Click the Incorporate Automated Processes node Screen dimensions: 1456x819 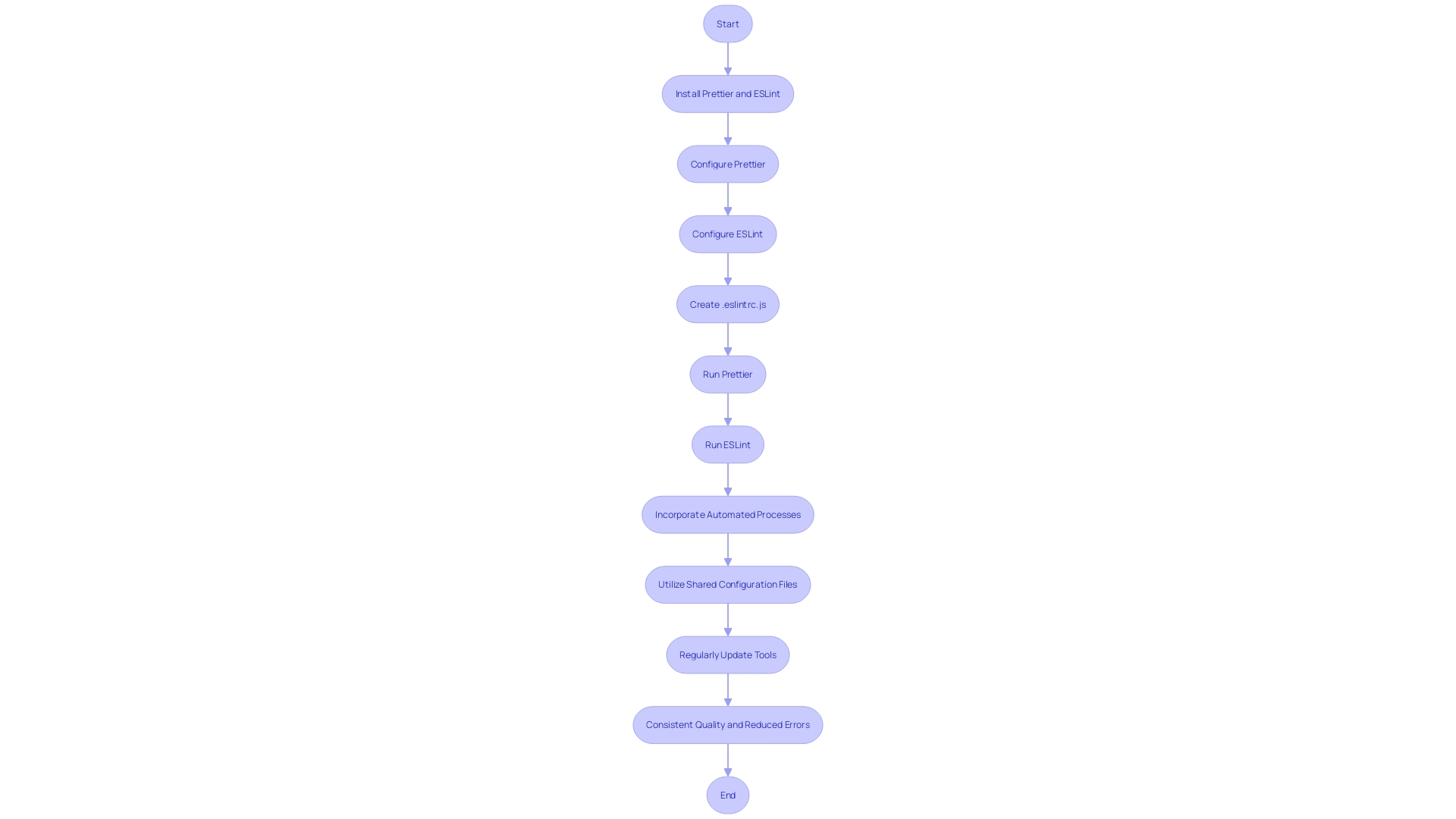(728, 514)
